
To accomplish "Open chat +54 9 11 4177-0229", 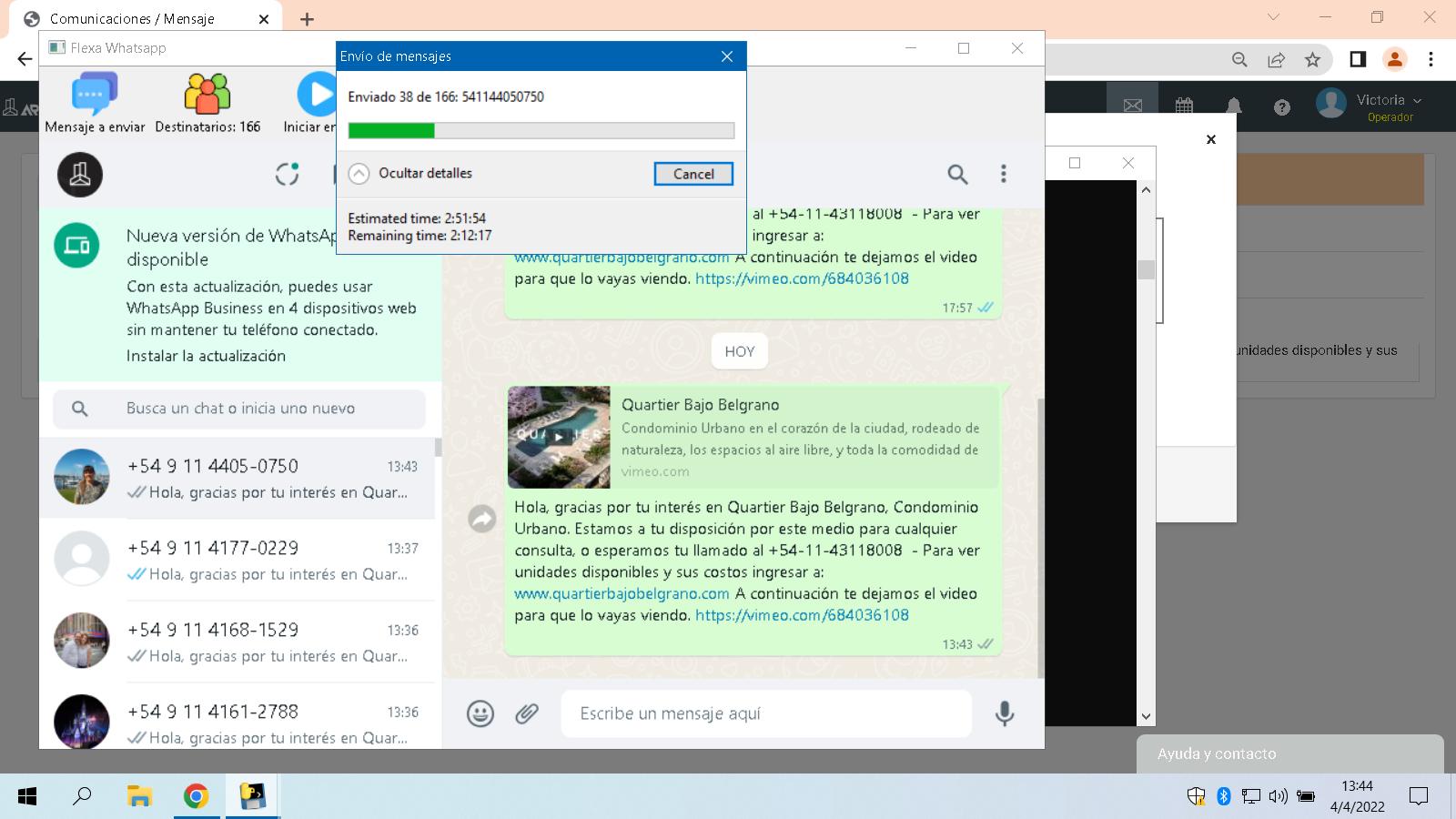I will [237, 561].
